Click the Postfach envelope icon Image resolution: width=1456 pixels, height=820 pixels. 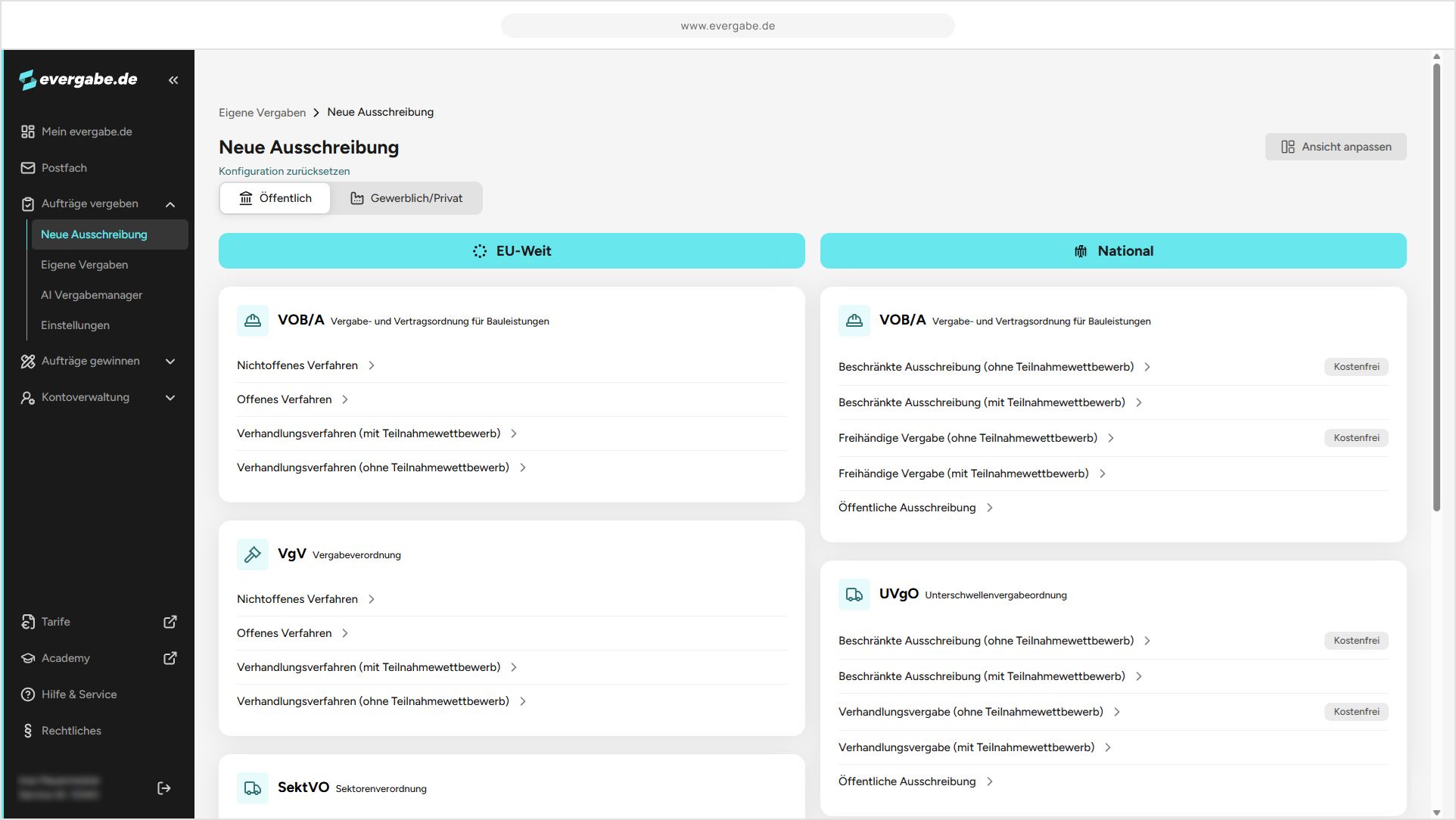28,168
